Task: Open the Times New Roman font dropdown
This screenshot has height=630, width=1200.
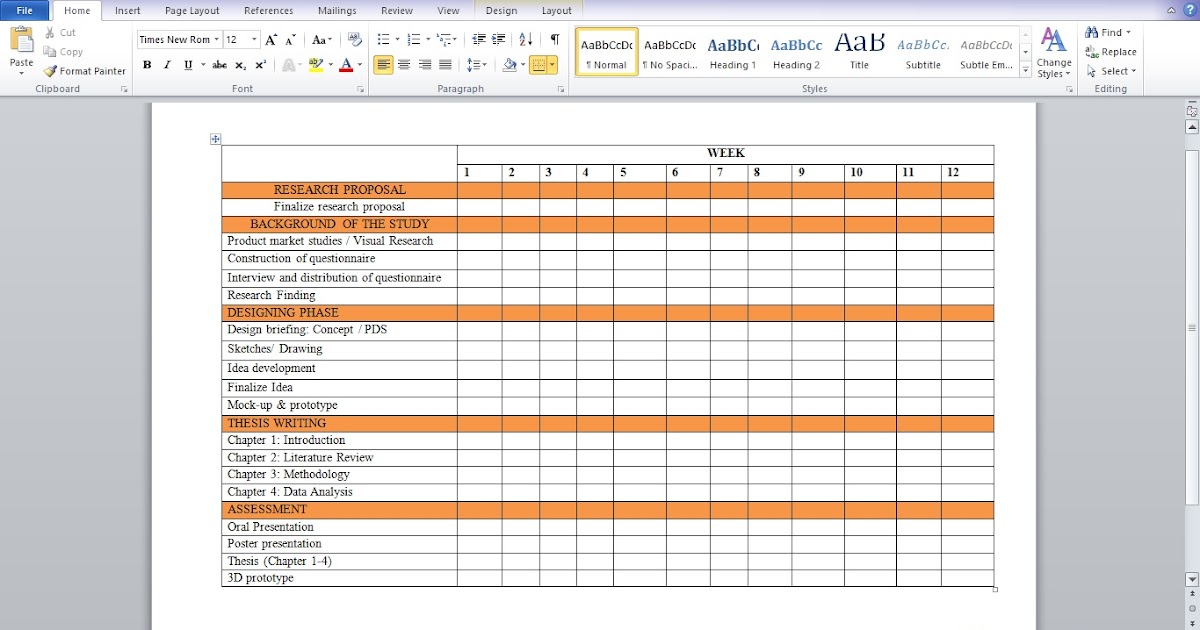Action: pyautogui.click(x=216, y=40)
